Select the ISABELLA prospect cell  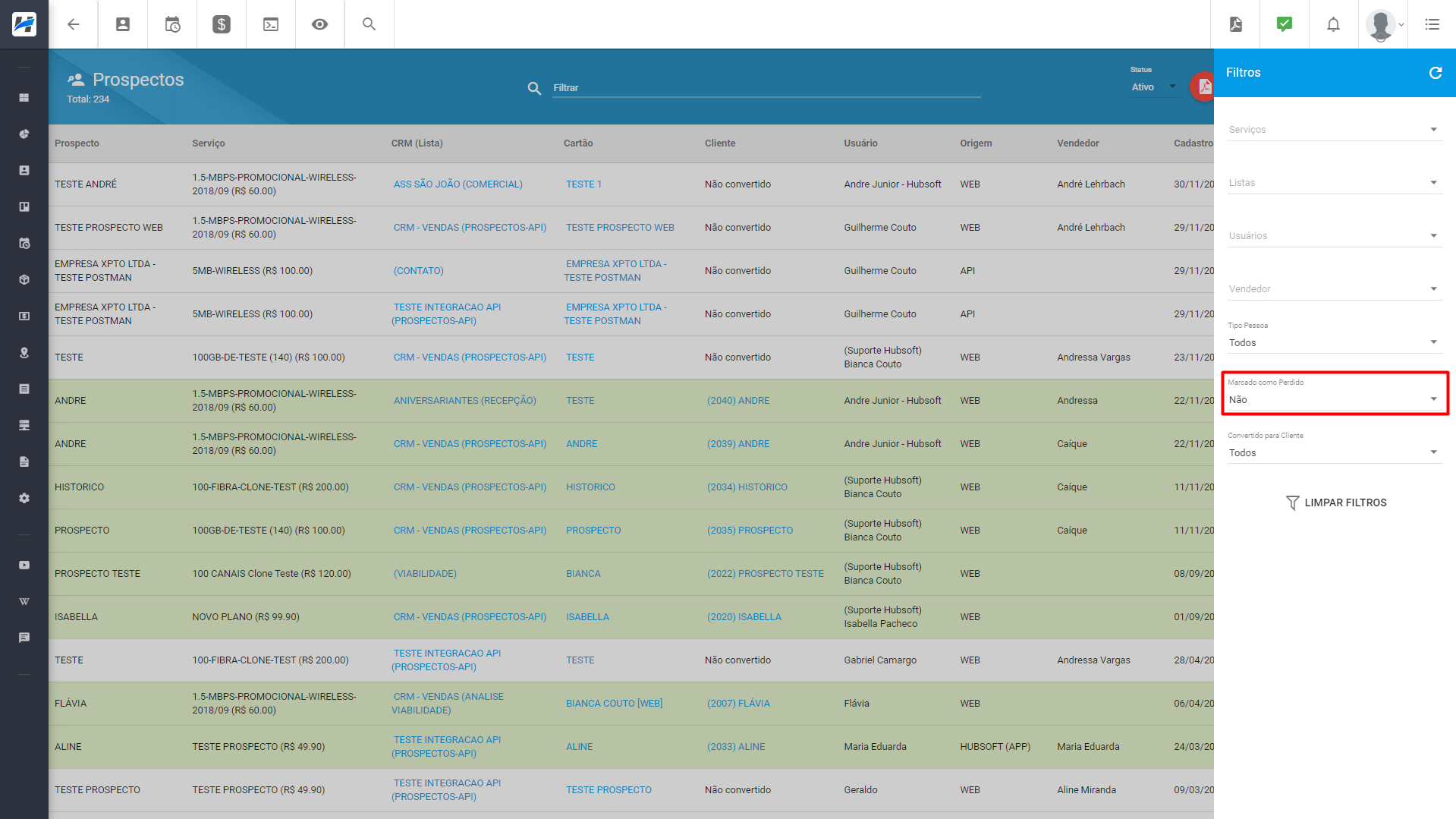(76, 617)
